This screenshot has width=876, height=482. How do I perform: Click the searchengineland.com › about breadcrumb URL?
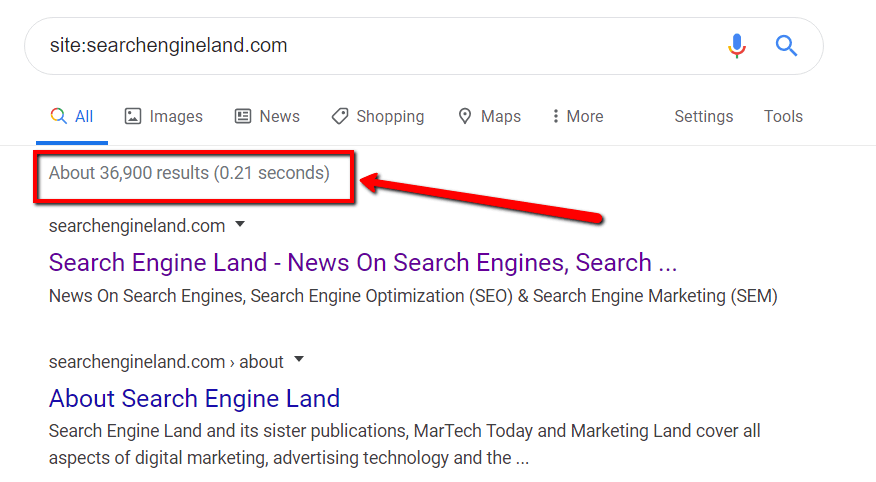166,361
